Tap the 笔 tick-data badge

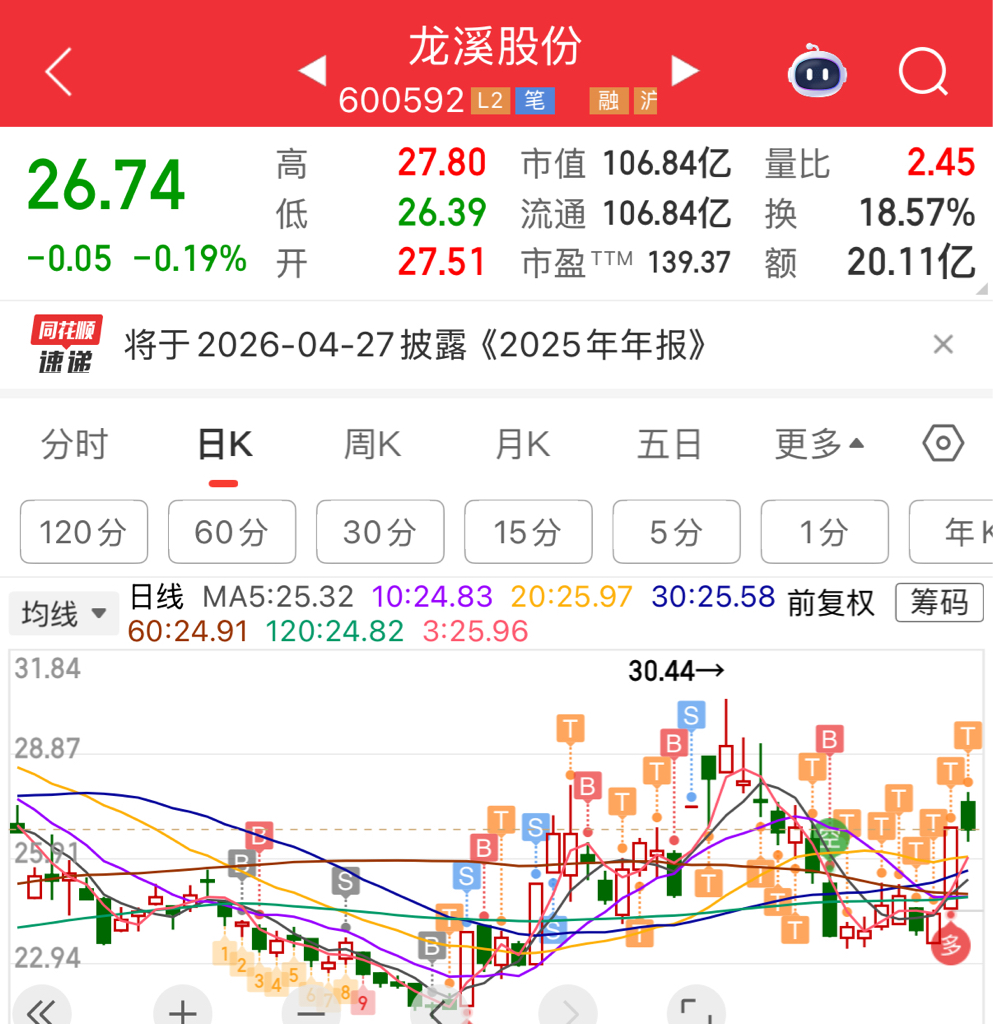click(x=535, y=101)
